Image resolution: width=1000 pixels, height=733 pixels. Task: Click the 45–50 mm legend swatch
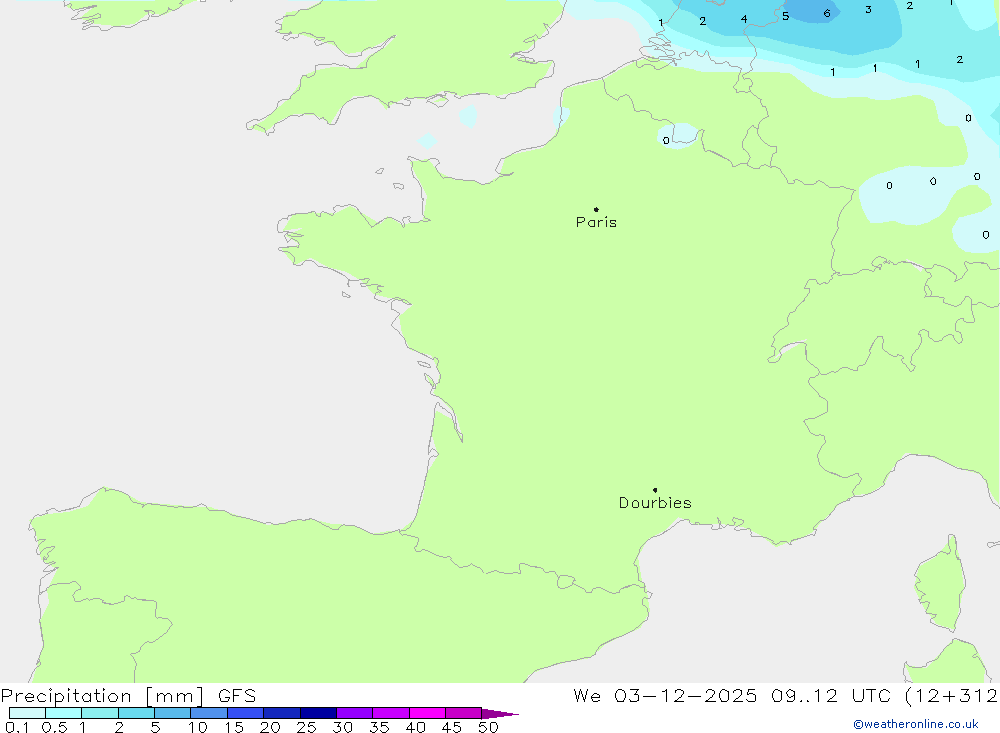464,713
